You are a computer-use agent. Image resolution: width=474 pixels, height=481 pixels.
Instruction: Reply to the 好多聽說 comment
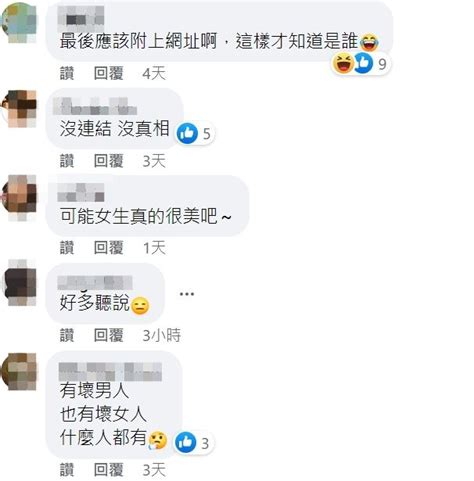109,335
